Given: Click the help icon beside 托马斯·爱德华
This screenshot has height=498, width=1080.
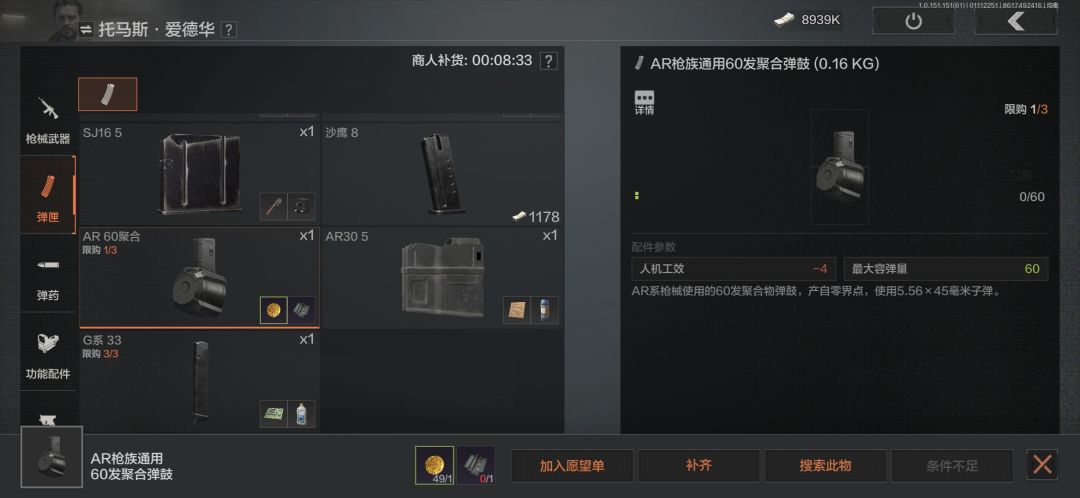Looking at the screenshot, I should pyautogui.click(x=229, y=30).
